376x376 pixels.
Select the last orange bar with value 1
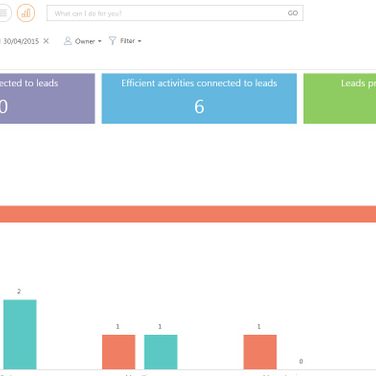pos(260,352)
